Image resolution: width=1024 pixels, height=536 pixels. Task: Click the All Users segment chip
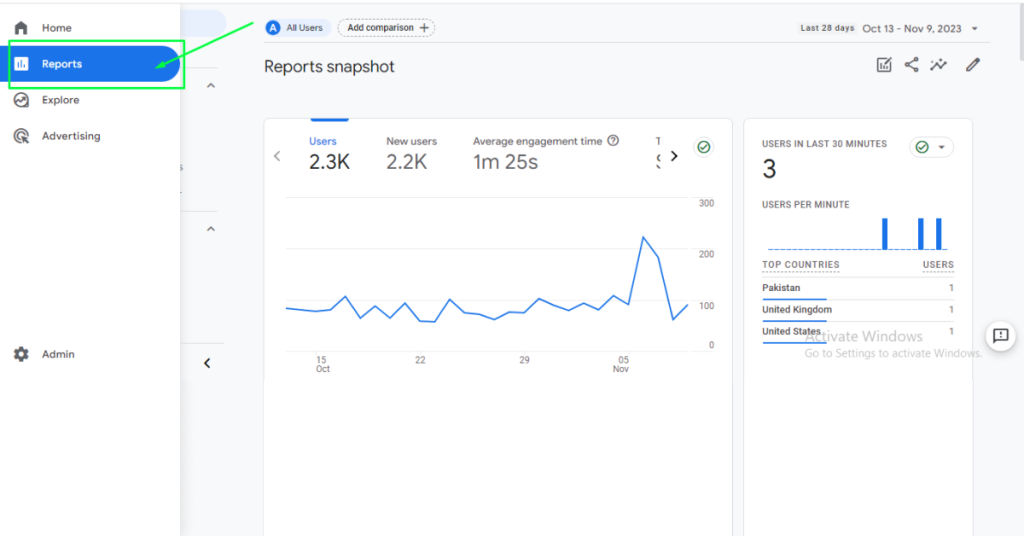click(x=297, y=28)
